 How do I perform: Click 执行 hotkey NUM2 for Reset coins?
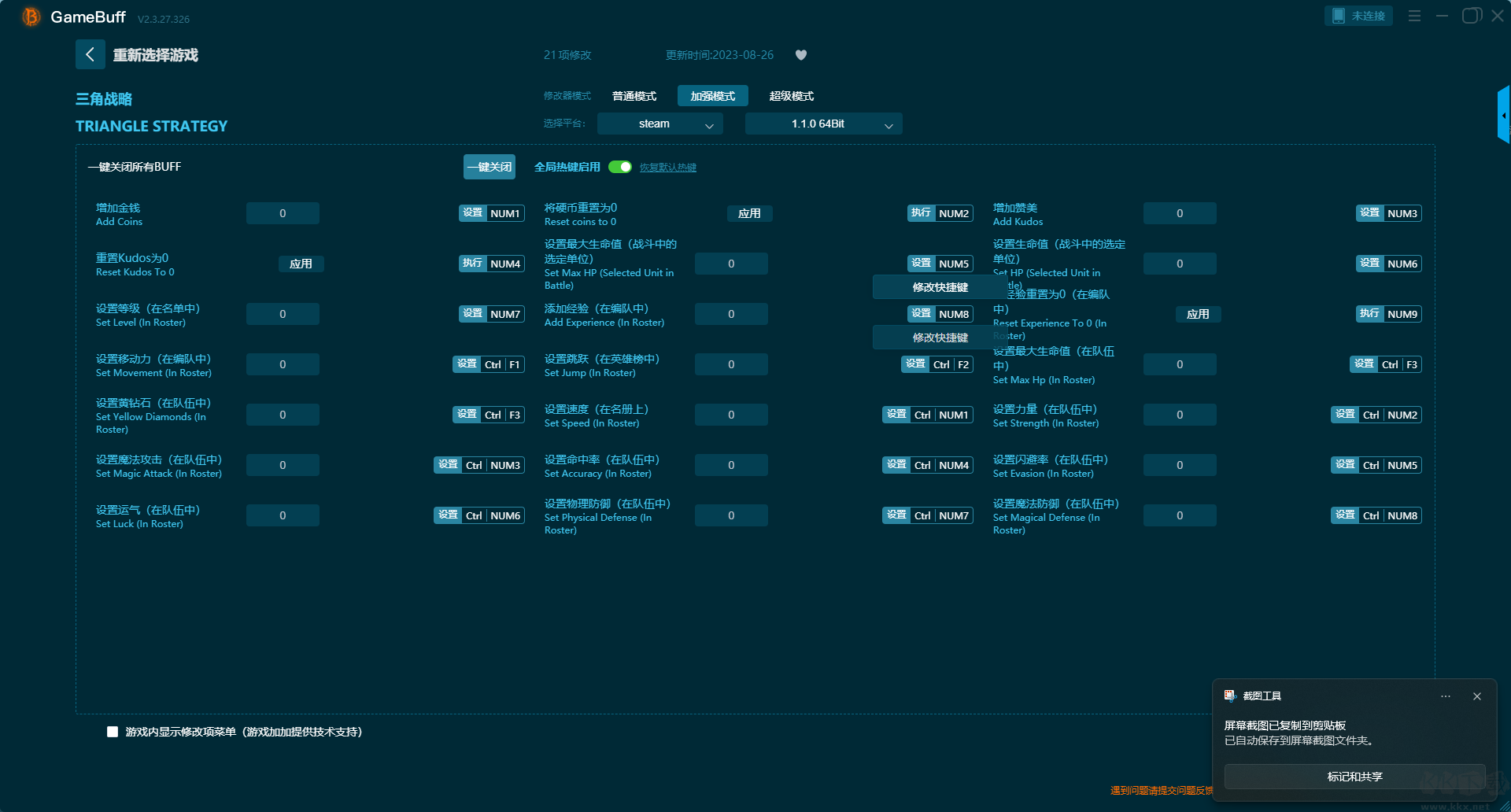940,213
